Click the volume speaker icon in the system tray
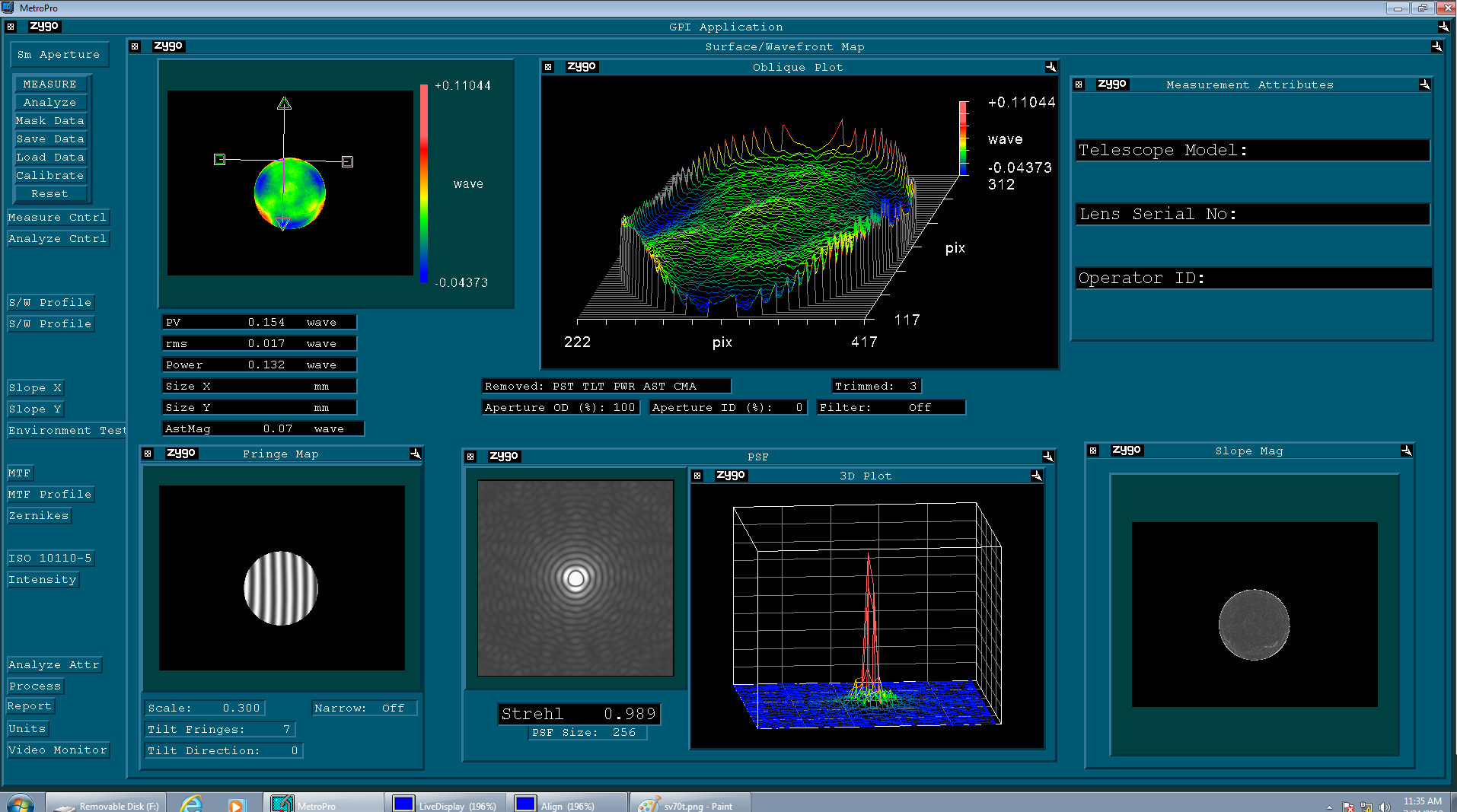Viewport: 1457px width, 812px height. 1384,807
